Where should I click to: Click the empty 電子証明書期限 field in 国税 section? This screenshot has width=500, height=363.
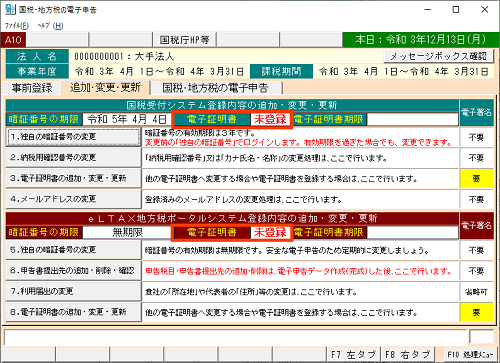412,119
